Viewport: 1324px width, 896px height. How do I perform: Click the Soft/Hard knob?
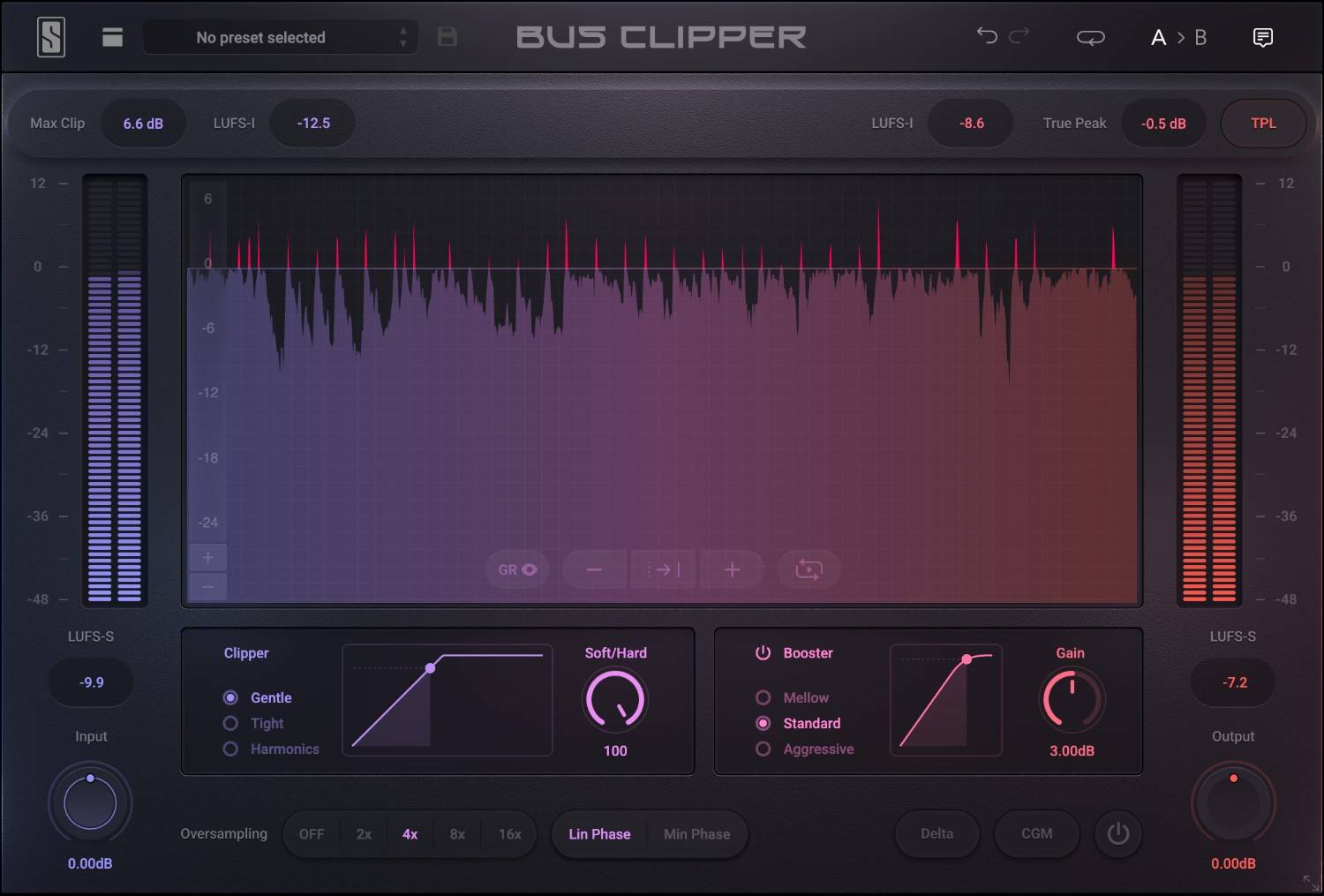point(615,700)
